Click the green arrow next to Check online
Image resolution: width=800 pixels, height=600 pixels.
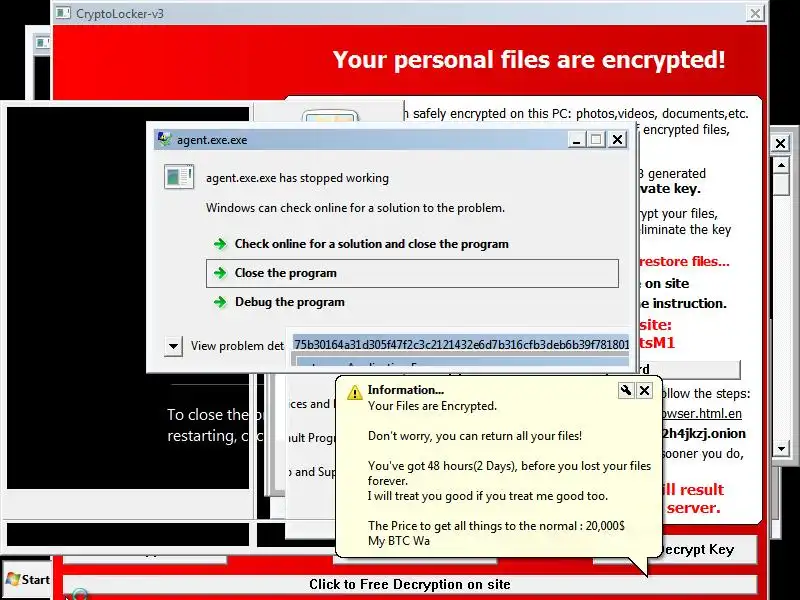coord(220,244)
